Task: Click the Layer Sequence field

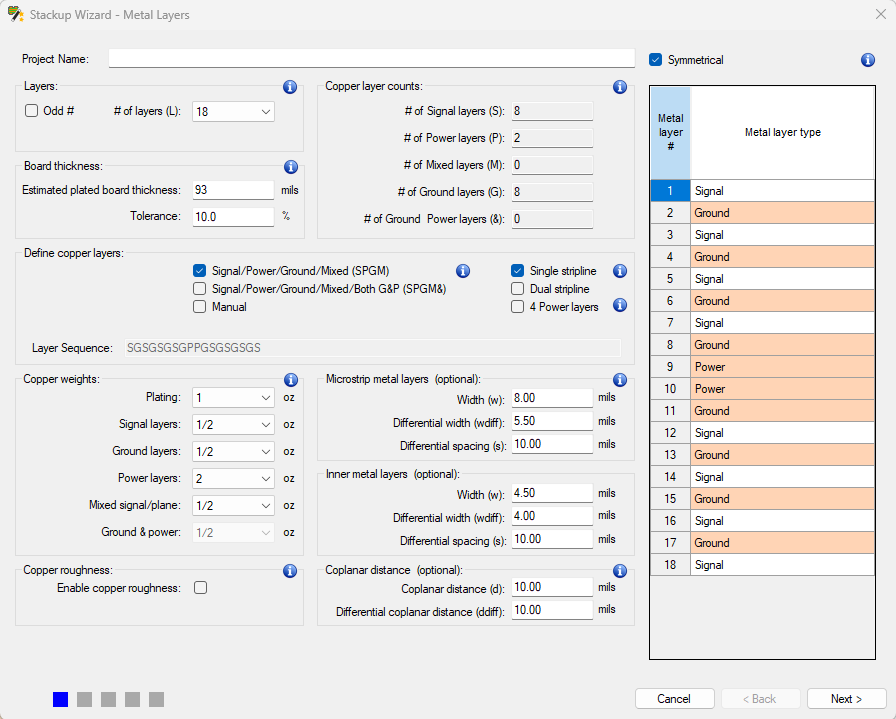Action: [x=373, y=347]
